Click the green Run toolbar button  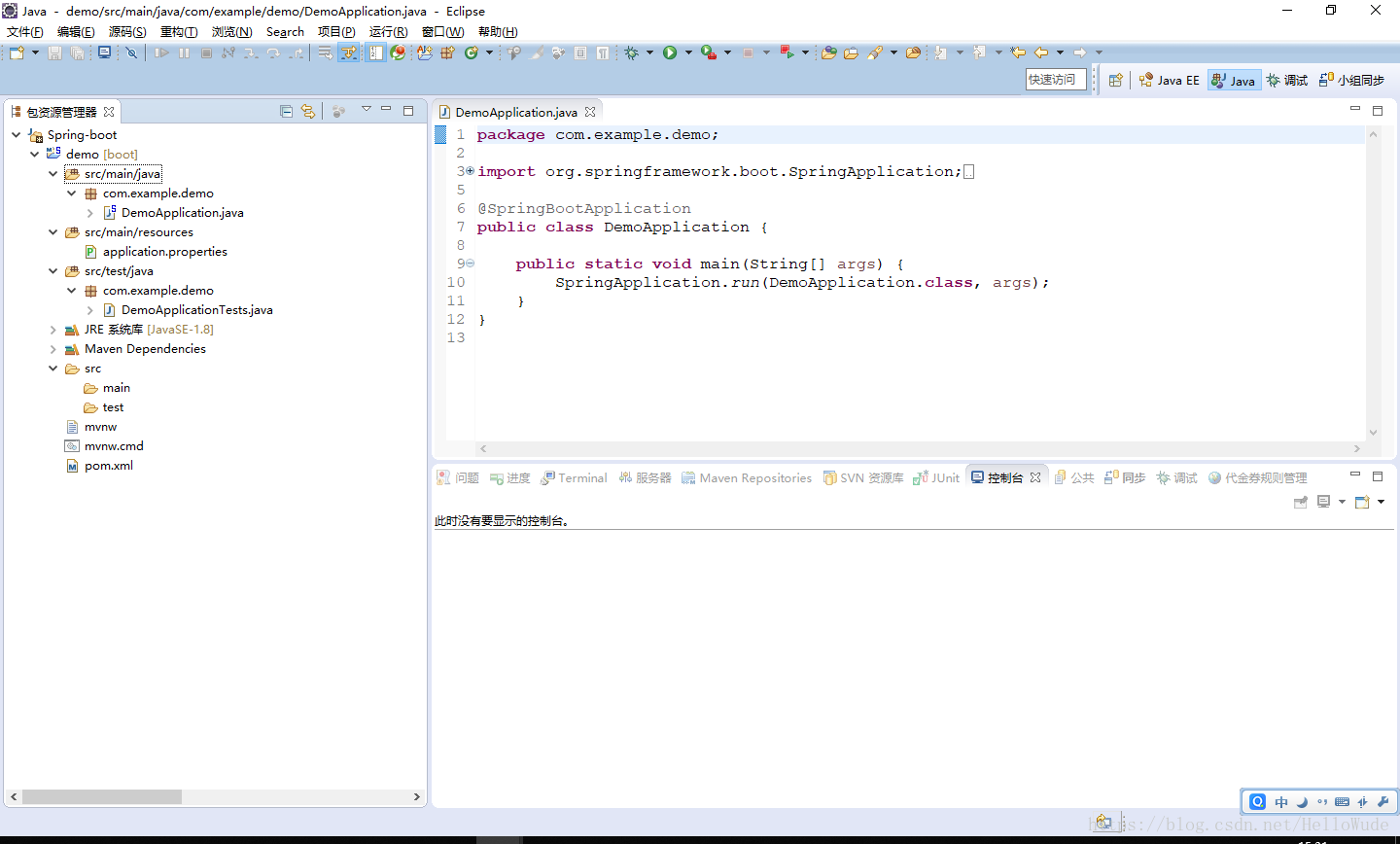click(x=670, y=53)
